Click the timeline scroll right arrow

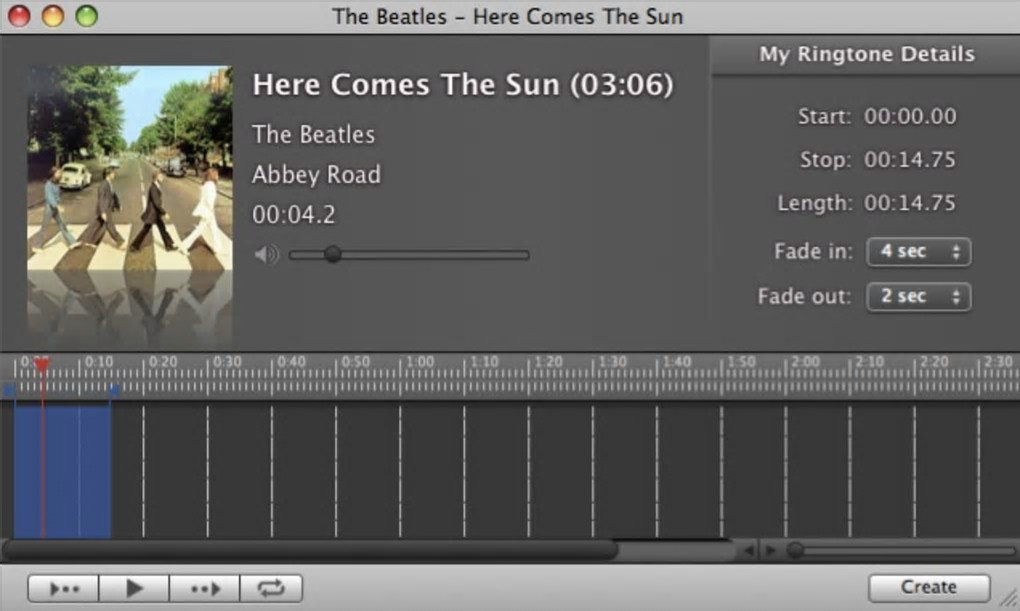770,550
